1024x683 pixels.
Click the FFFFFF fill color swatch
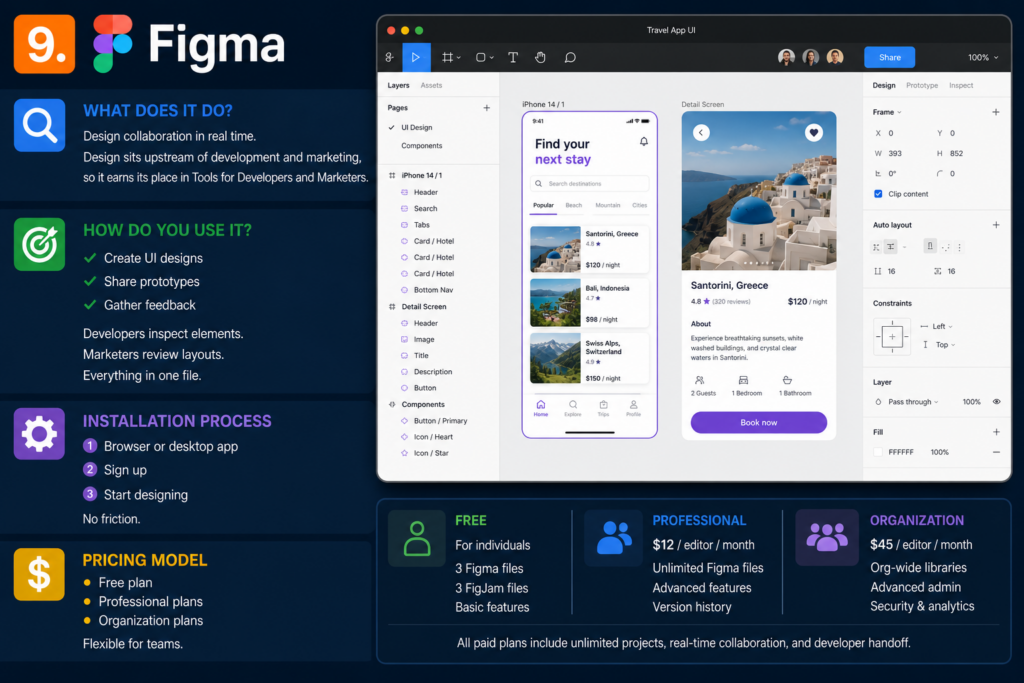click(x=878, y=453)
